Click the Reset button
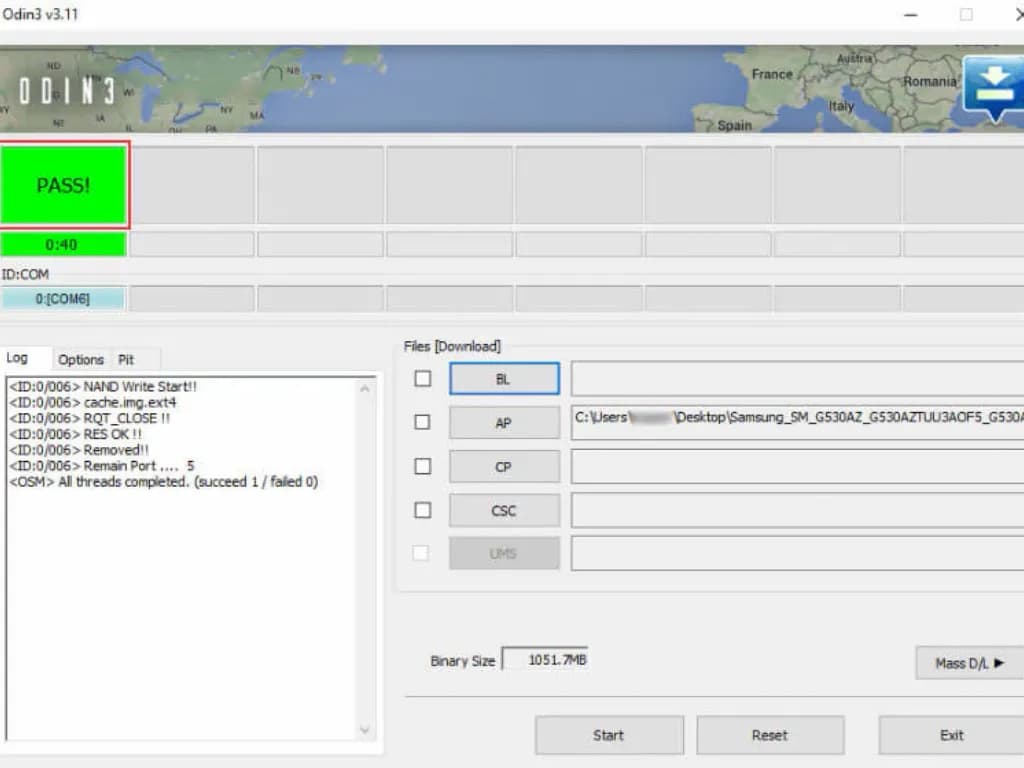1024x768 pixels. coord(770,735)
